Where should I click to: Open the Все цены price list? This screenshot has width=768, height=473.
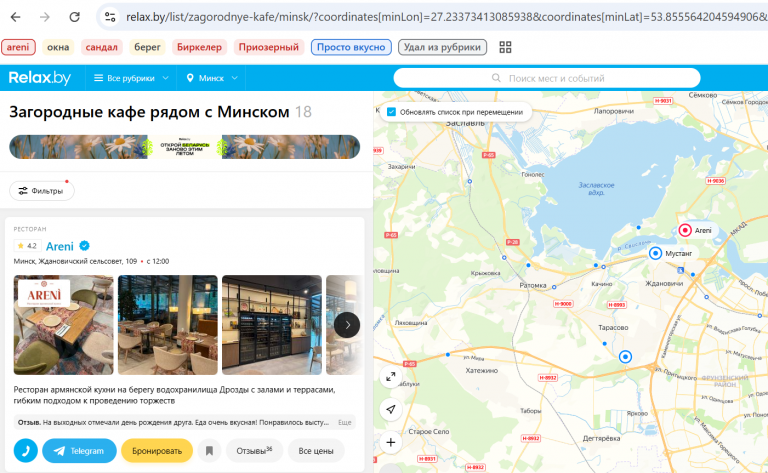click(x=316, y=451)
